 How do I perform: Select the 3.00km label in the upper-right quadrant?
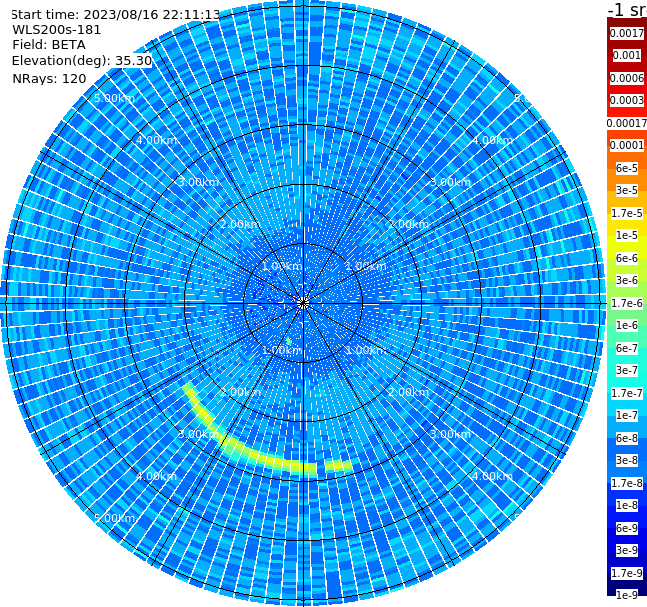pyautogui.click(x=450, y=182)
